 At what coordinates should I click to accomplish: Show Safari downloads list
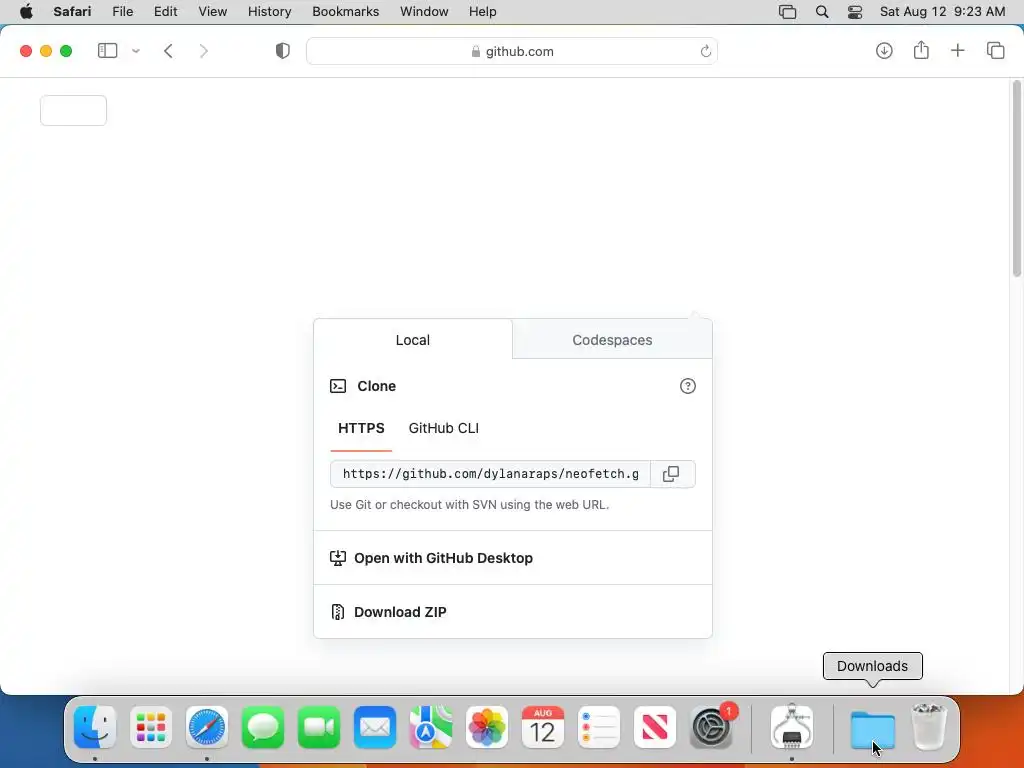(884, 50)
